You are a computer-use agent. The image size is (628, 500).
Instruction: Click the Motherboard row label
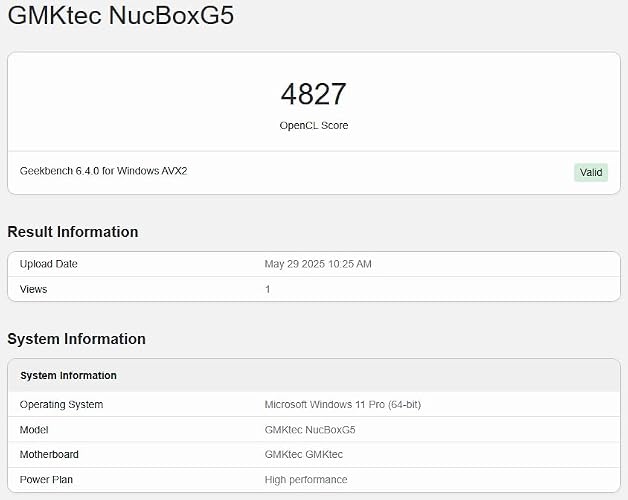49,455
